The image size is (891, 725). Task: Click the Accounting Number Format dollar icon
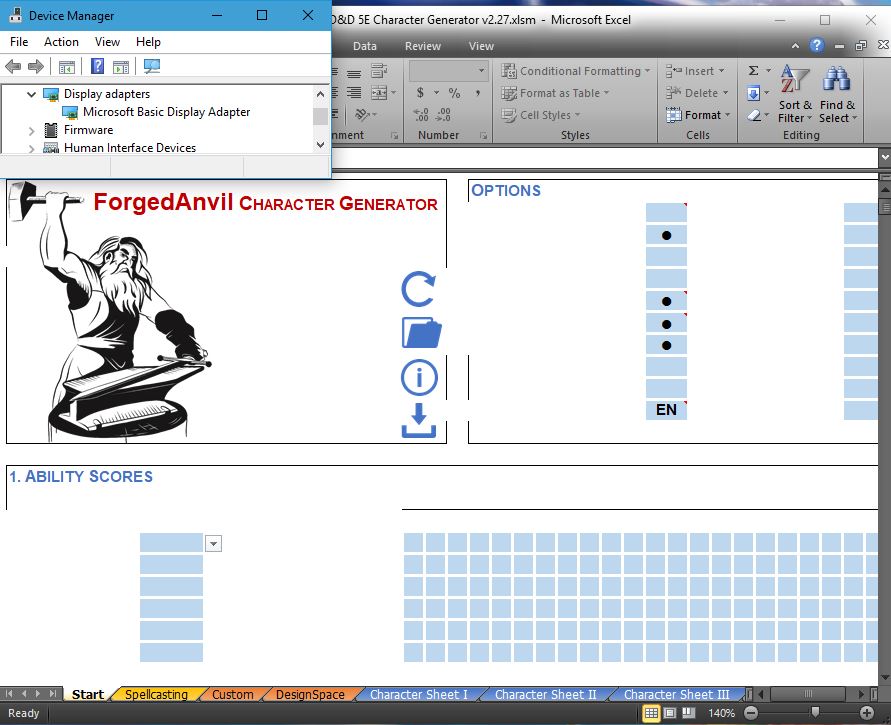(x=420, y=93)
